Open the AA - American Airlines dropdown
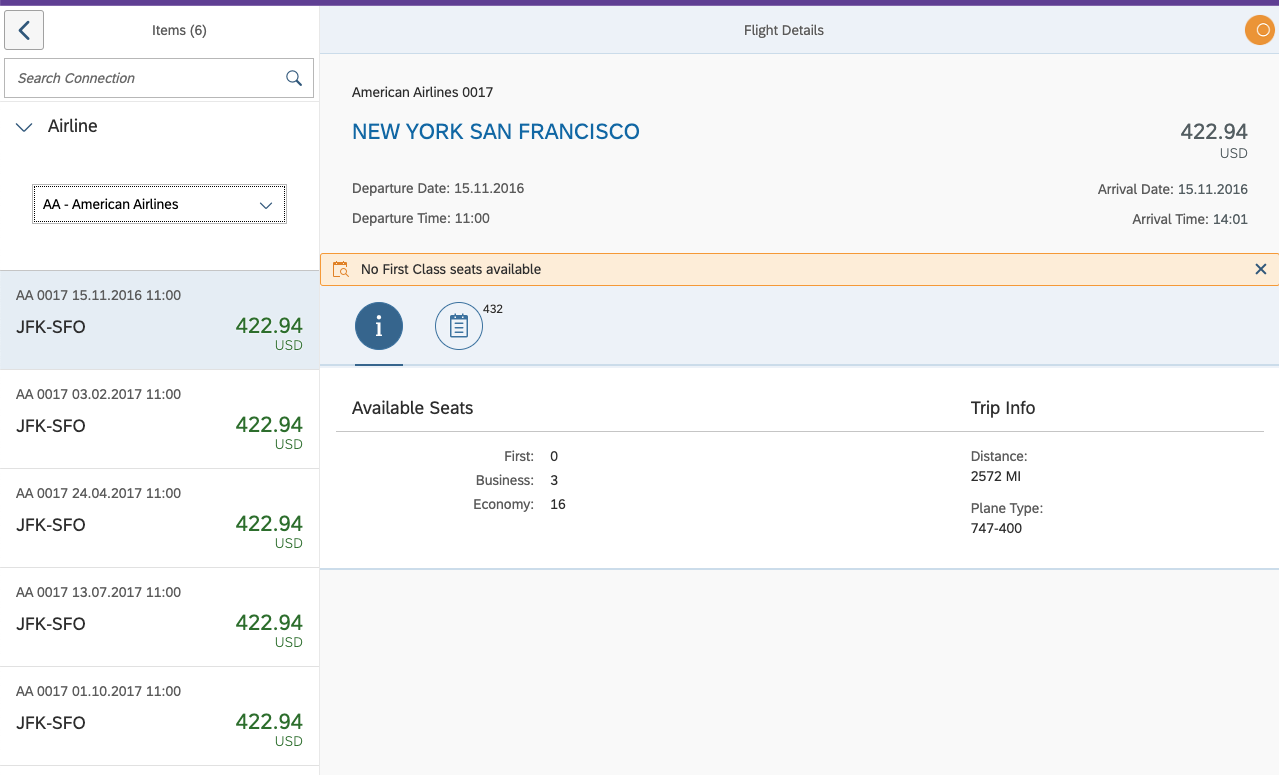This screenshot has width=1279, height=775. (x=158, y=204)
